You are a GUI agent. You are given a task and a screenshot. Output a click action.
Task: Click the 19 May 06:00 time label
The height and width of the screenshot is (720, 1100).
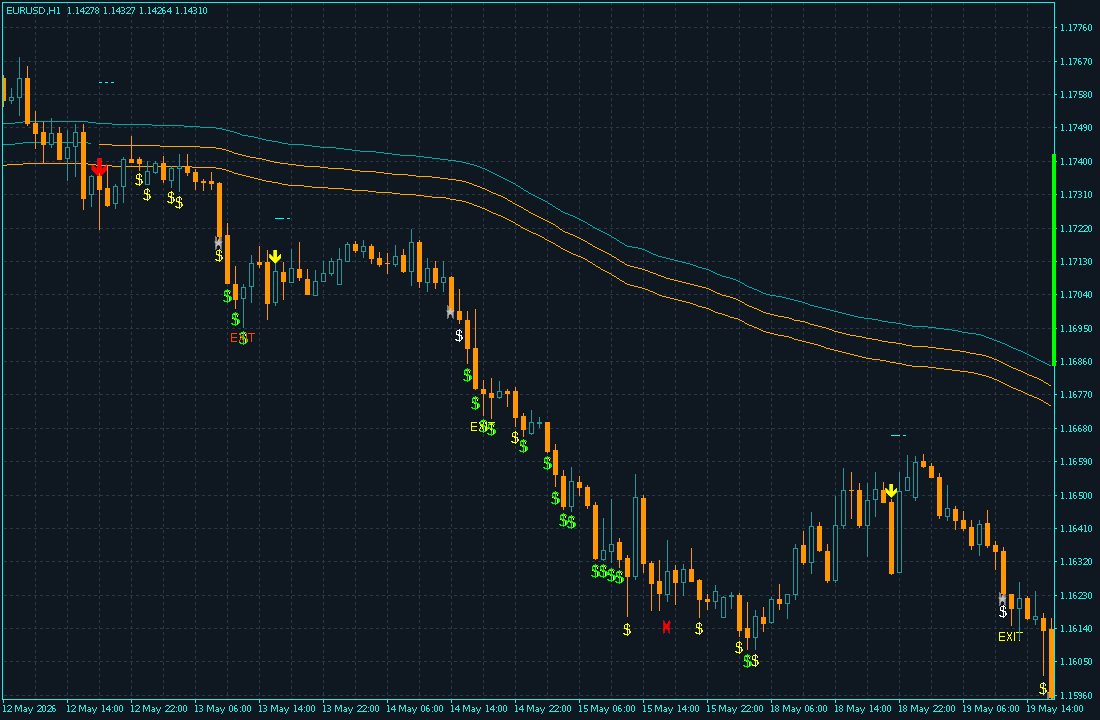(x=991, y=709)
